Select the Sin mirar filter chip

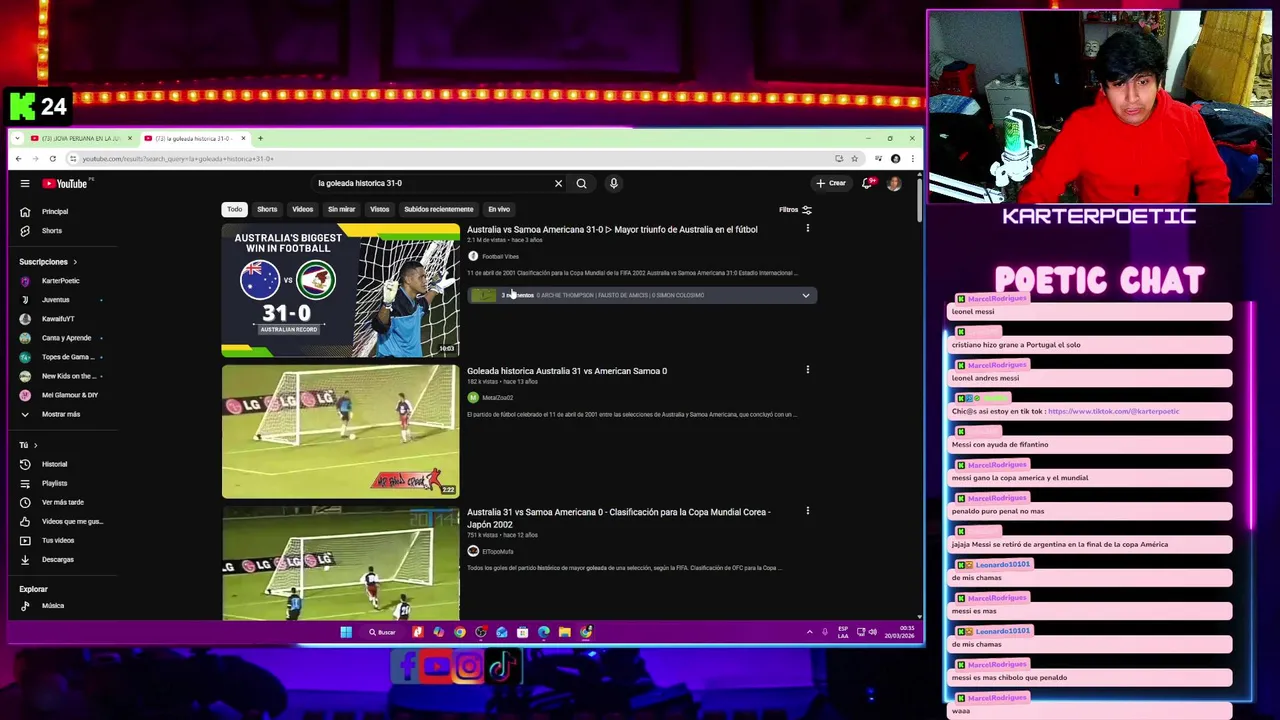click(x=341, y=209)
